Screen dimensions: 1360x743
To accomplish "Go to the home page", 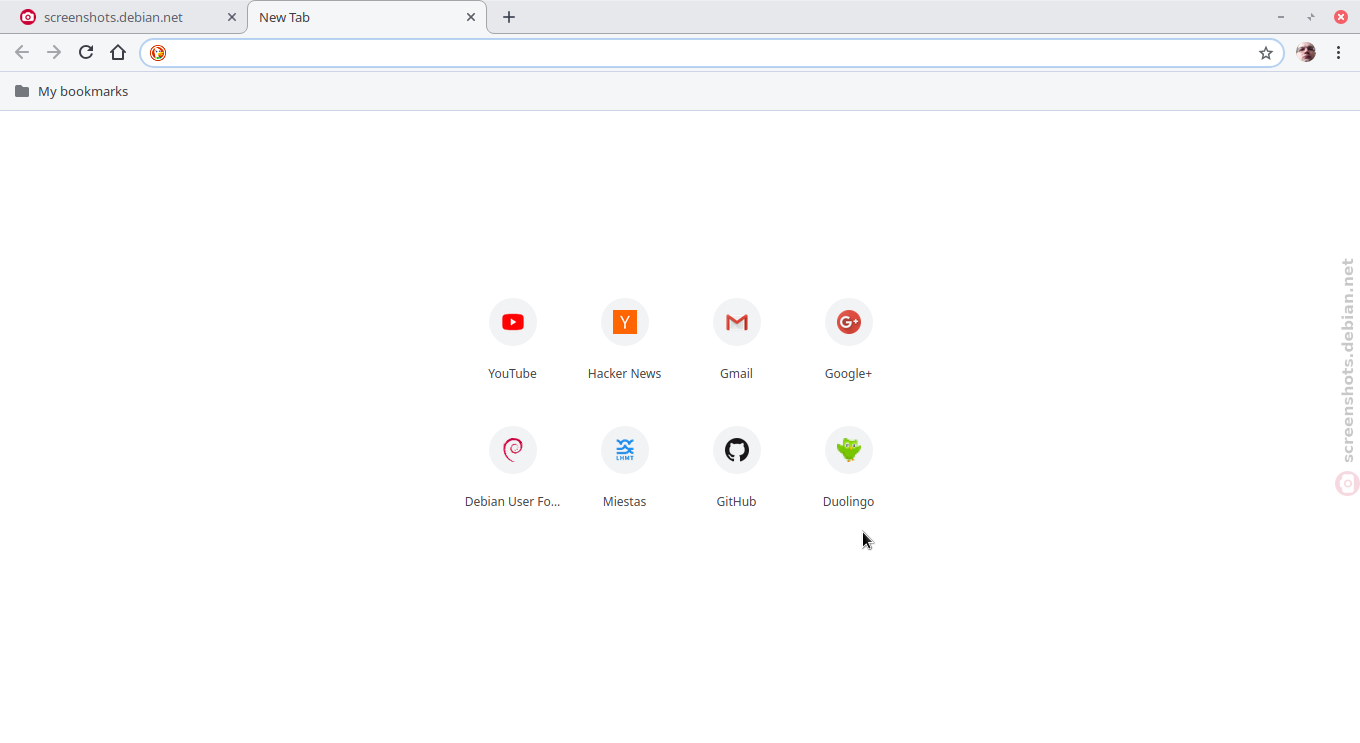I will click(x=118, y=53).
